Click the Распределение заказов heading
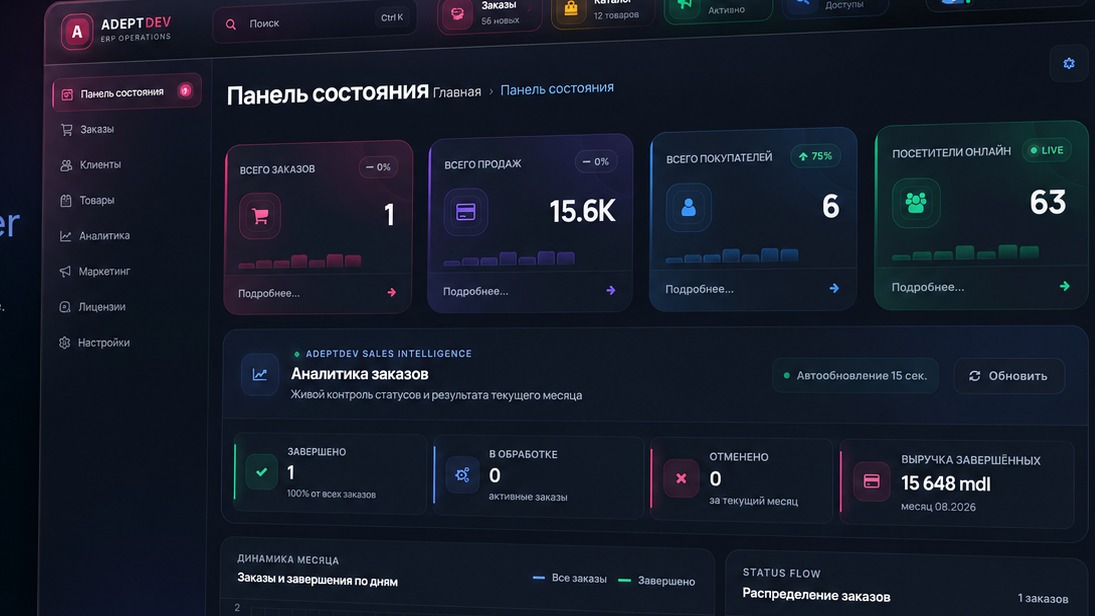Screen dimensions: 1095x616 click(816, 596)
